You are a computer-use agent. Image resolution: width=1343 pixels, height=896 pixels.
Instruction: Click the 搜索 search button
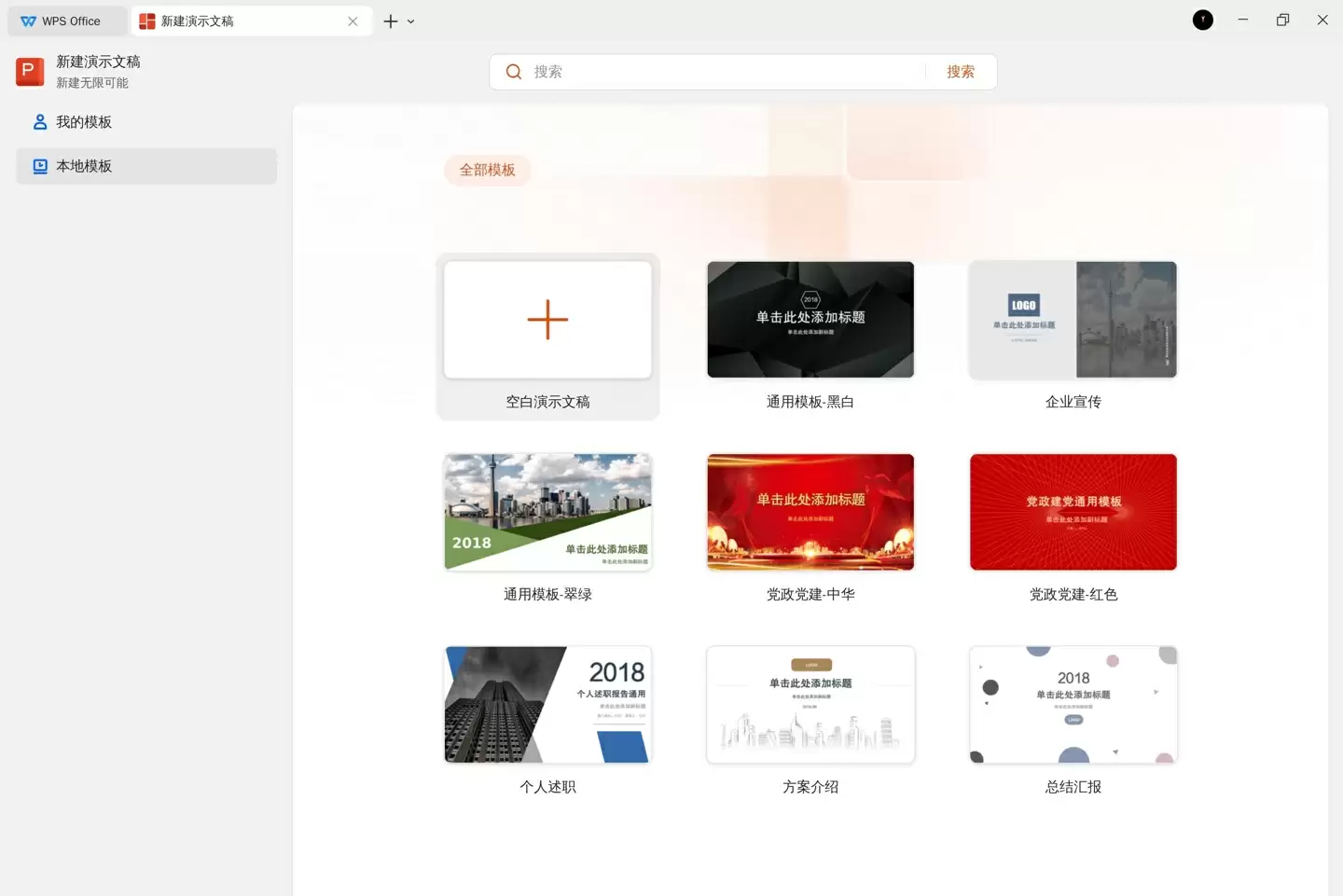point(961,72)
